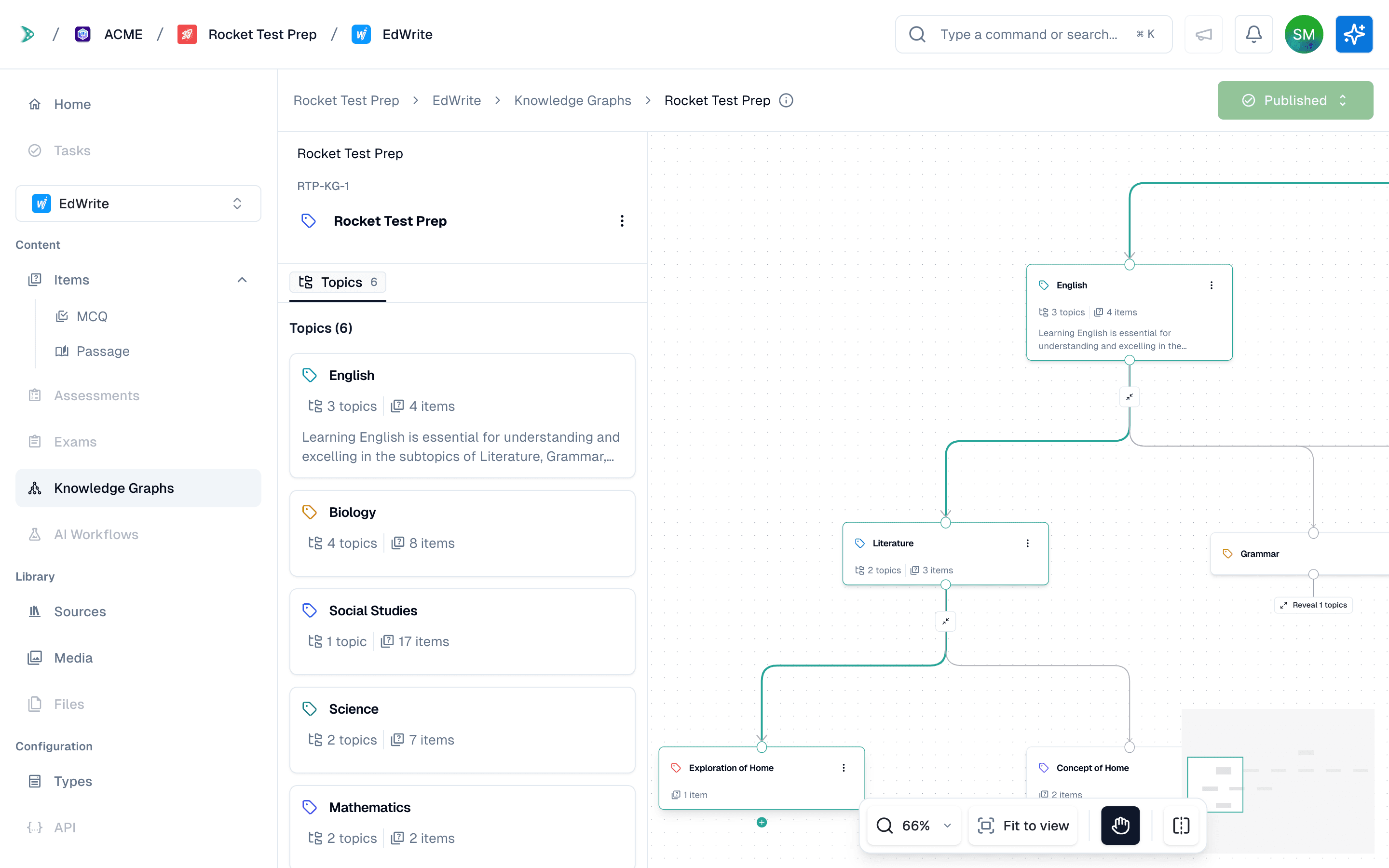
Task: Open English node three-dot menu
Action: [1211, 285]
